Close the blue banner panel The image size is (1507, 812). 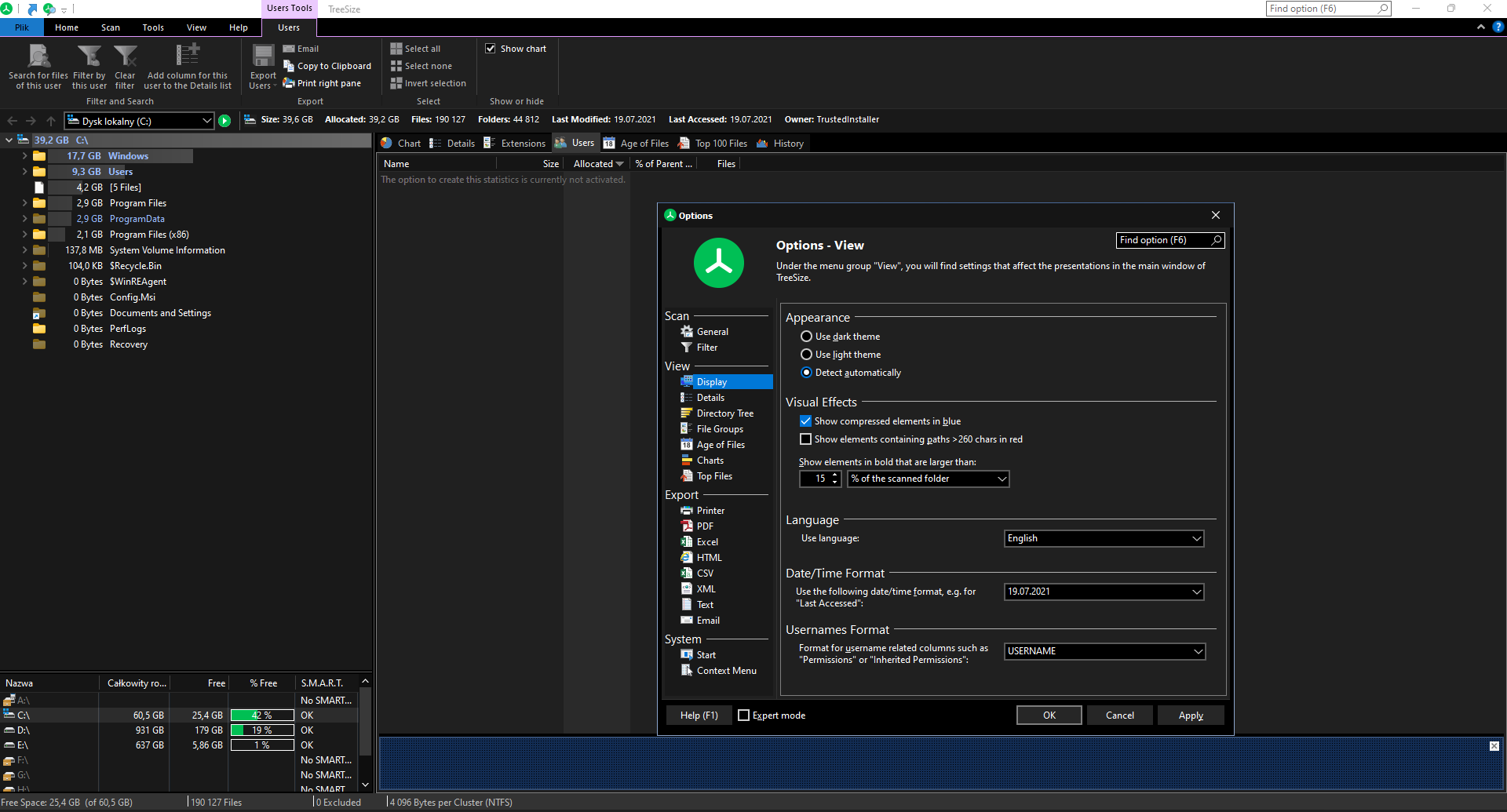pyautogui.click(x=1494, y=746)
